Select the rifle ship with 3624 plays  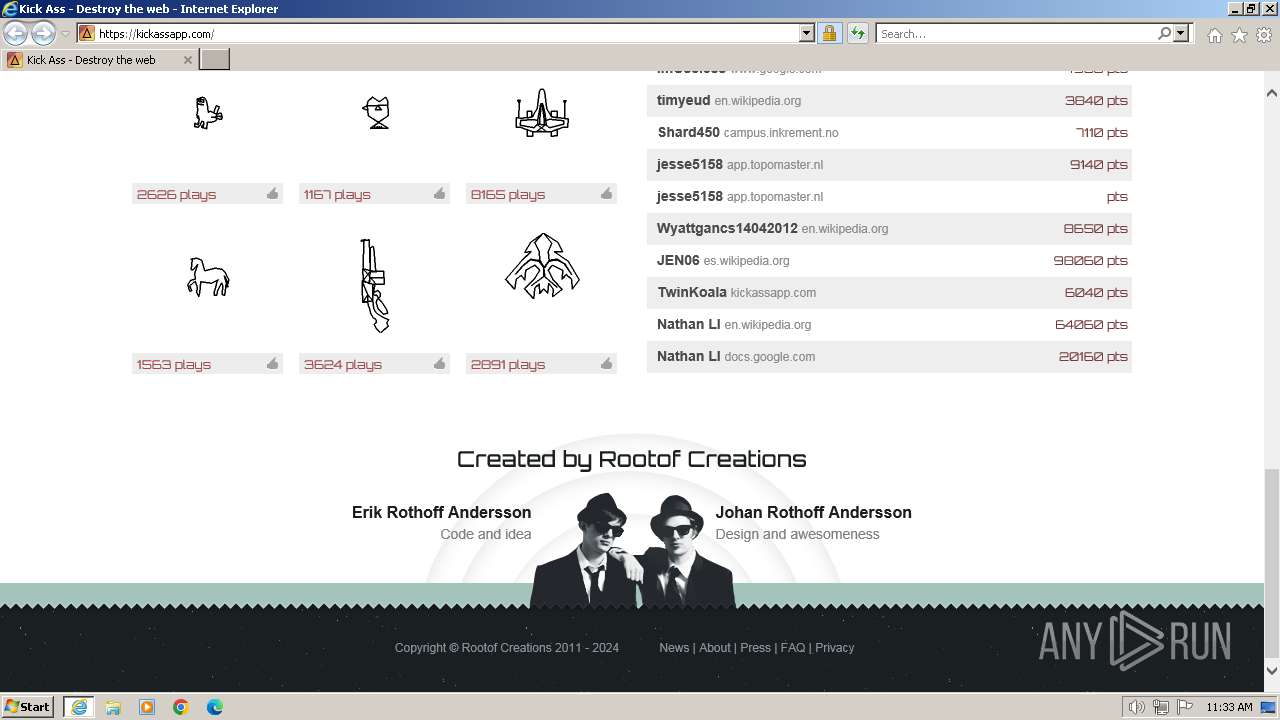[x=374, y=285]
